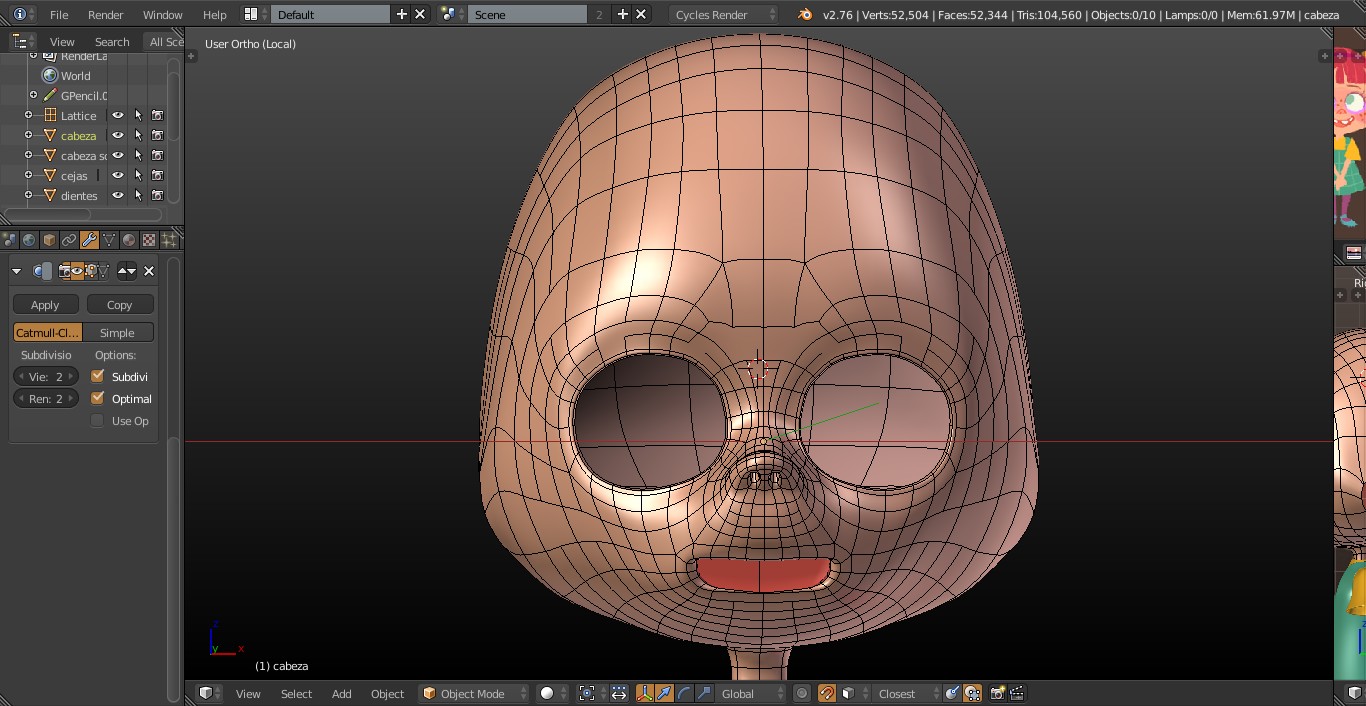Hide the cabeza object with eye icon

pyautogui.click(x=118, y=136)
